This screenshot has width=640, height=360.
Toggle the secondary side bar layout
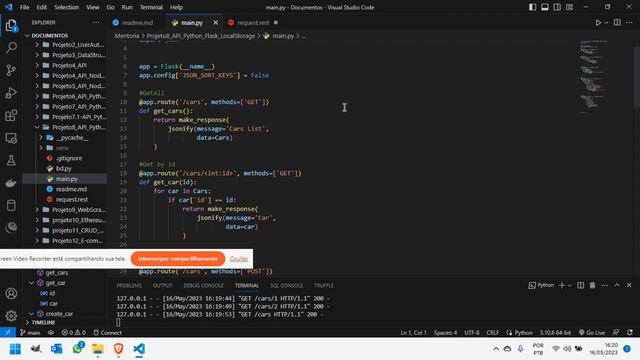coord(557,7)
